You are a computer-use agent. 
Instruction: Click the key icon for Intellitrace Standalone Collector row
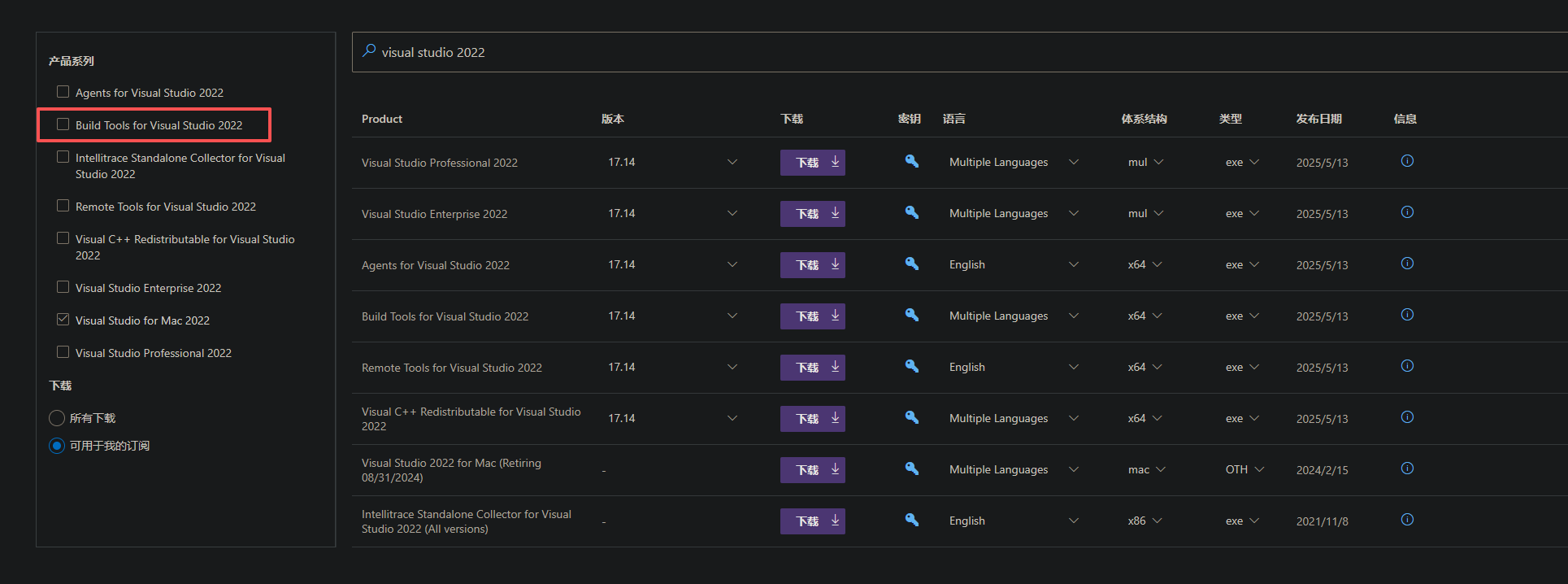(912, 520)
